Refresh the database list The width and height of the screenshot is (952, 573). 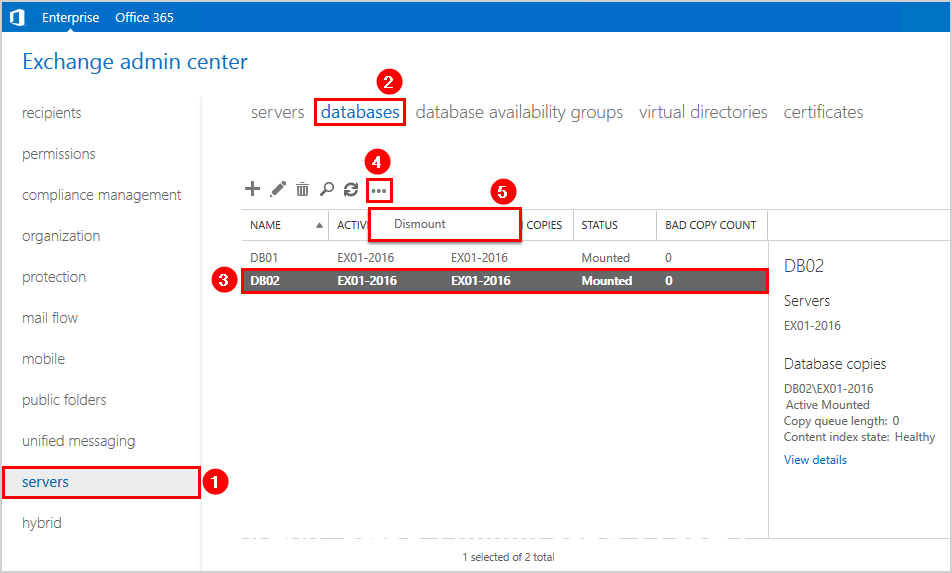click(351, 189)
